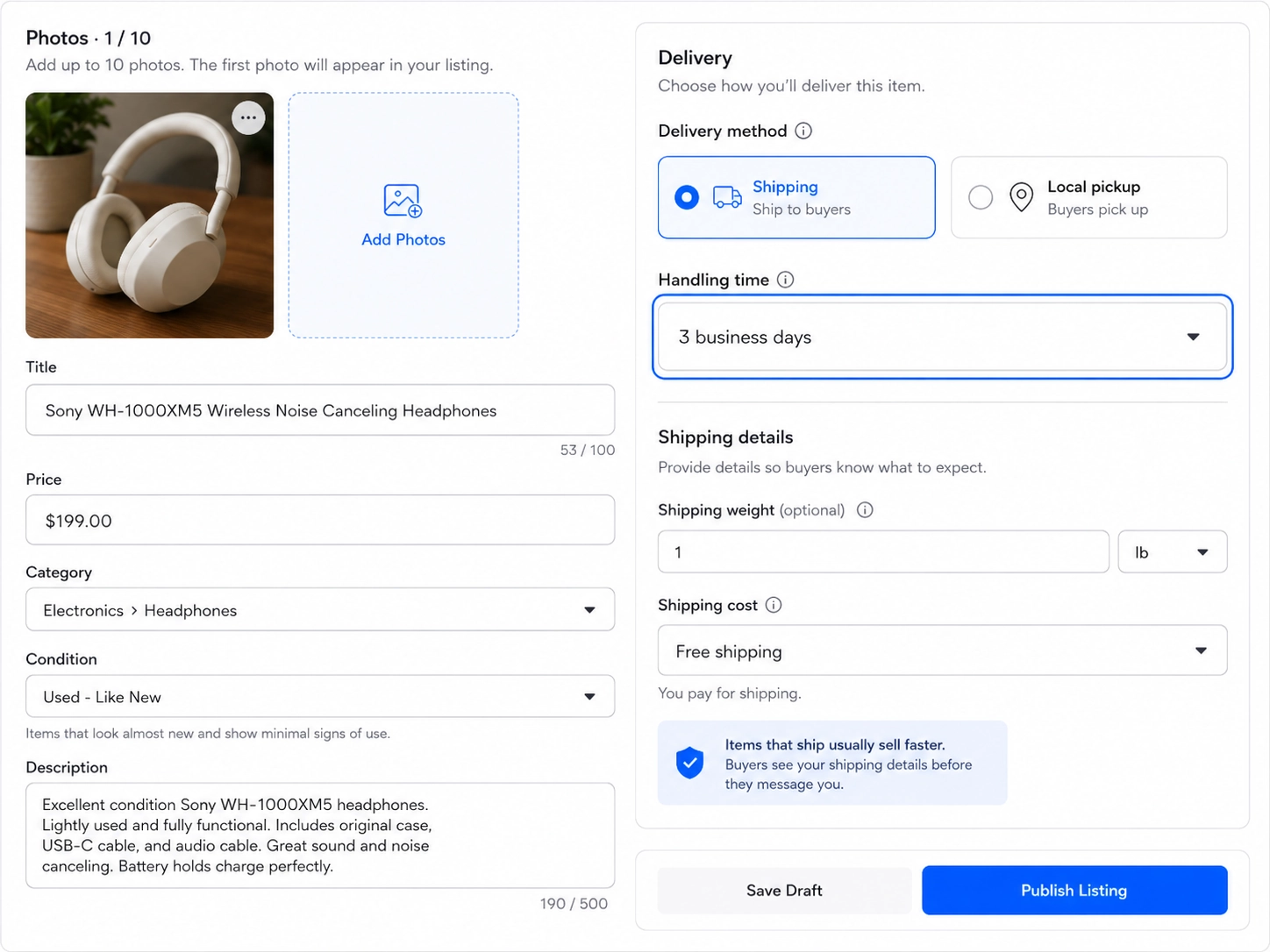
Task: Click the Shipping cost info icon
Action: coord(774,605)
